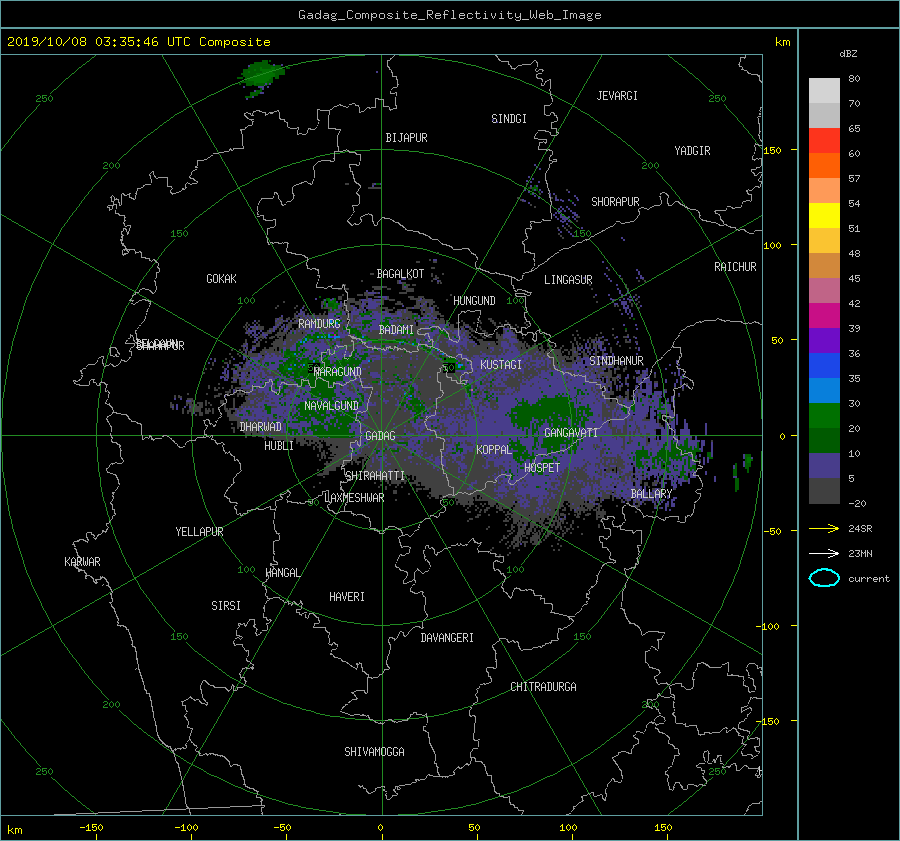The image size is (900, 841).
Task: Select the purple 10 dBZ color swatch
Action: coord(824,465)
